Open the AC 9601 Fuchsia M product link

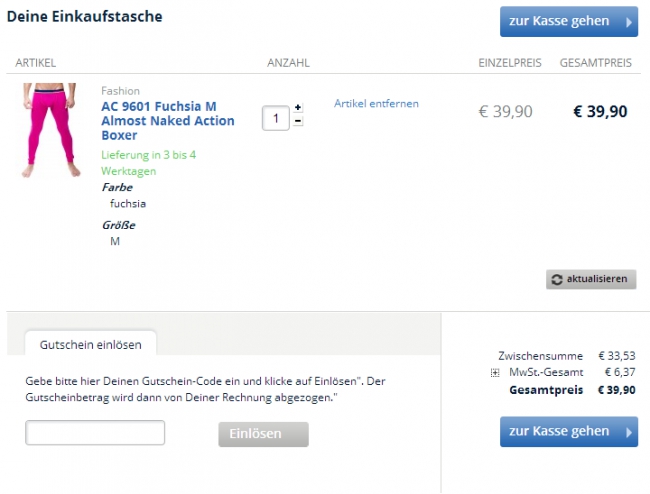[168, 120]
